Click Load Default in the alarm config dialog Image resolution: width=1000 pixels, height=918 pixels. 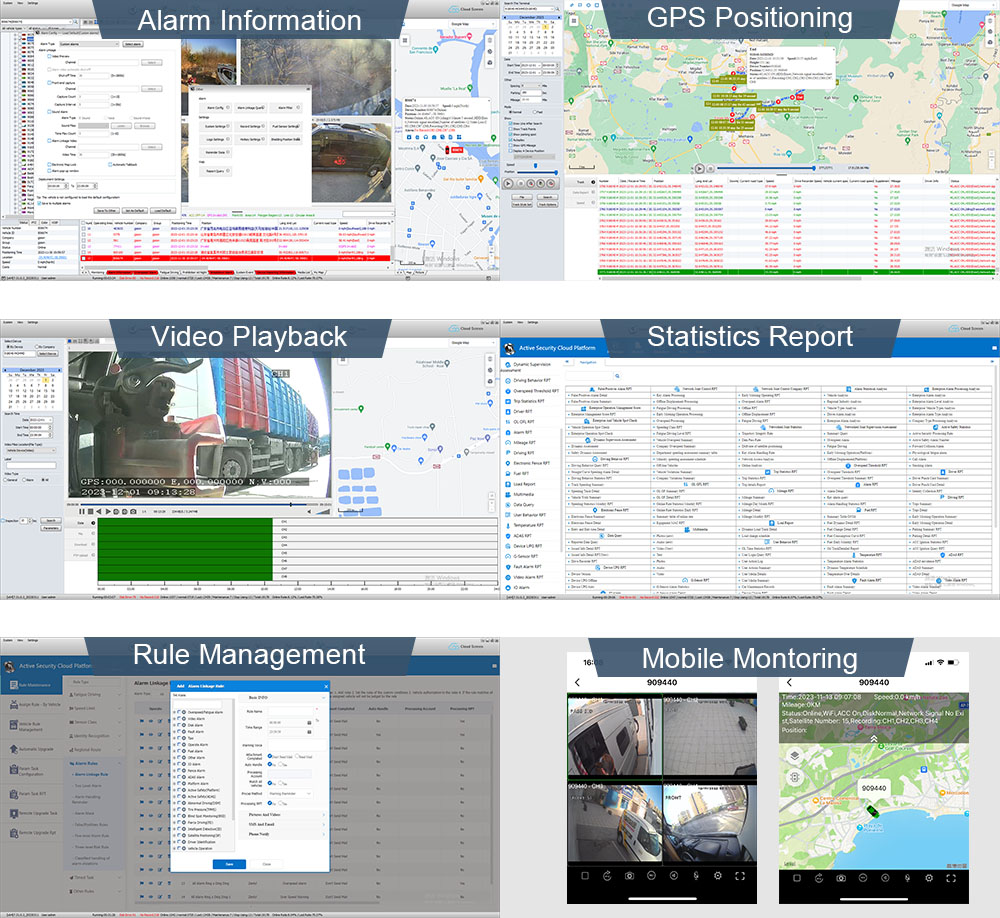(162, 211)
